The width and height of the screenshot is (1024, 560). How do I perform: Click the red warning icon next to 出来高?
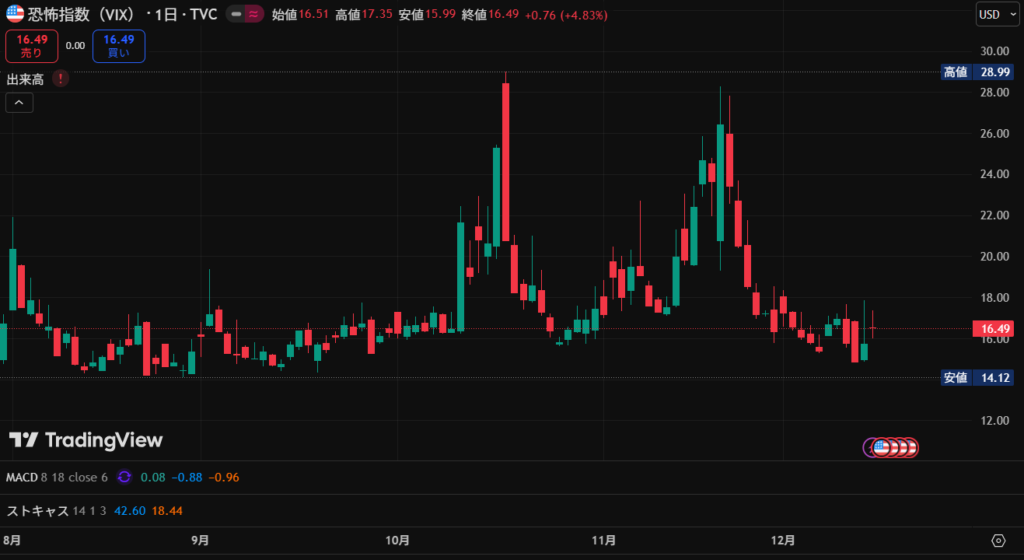tap(61, 78)
